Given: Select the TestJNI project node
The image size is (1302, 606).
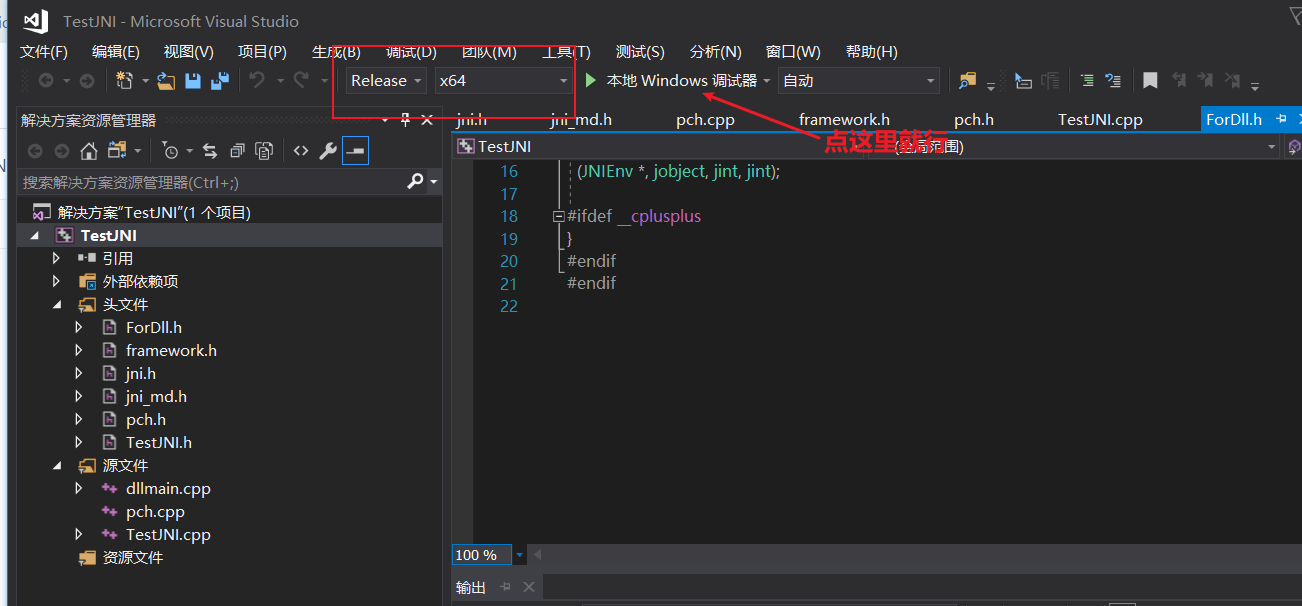Looking at the screenshot, I should click(109, 236).
